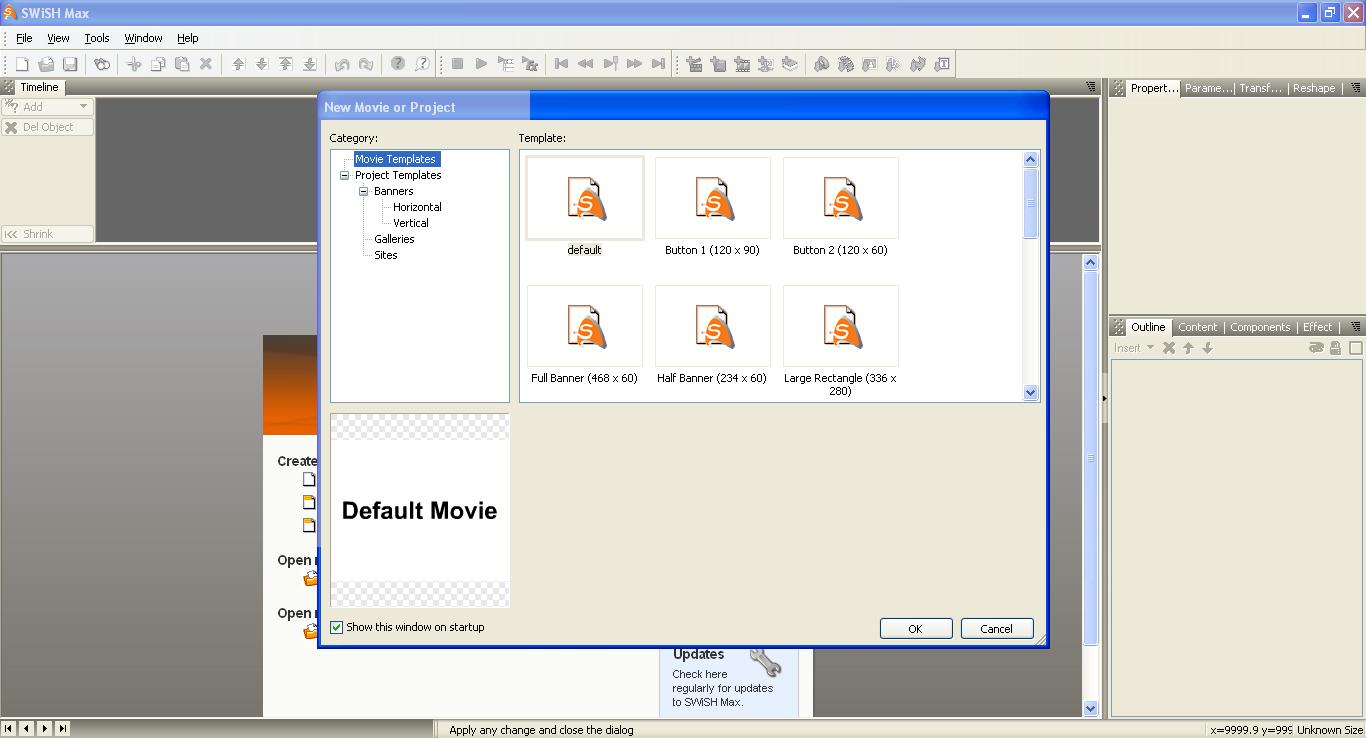Select Sites category
The height and width of the screenshot is (738, 1366).
coord(386,255)
